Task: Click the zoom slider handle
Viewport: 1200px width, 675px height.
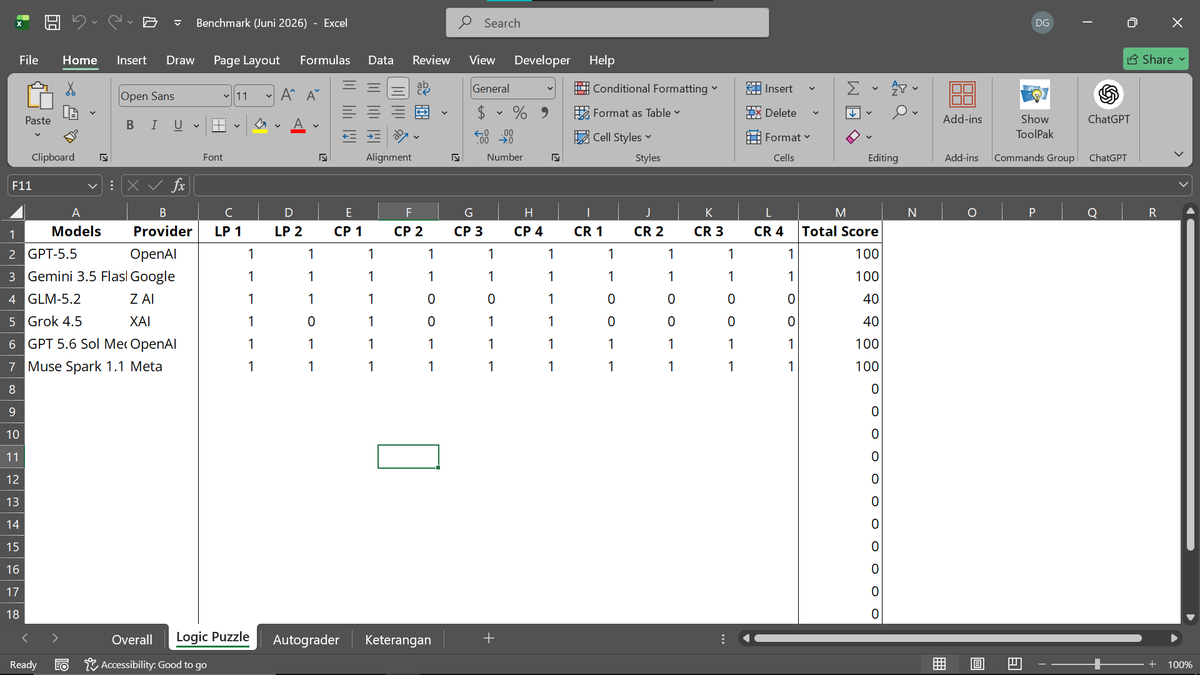Action: [1098, 664]
